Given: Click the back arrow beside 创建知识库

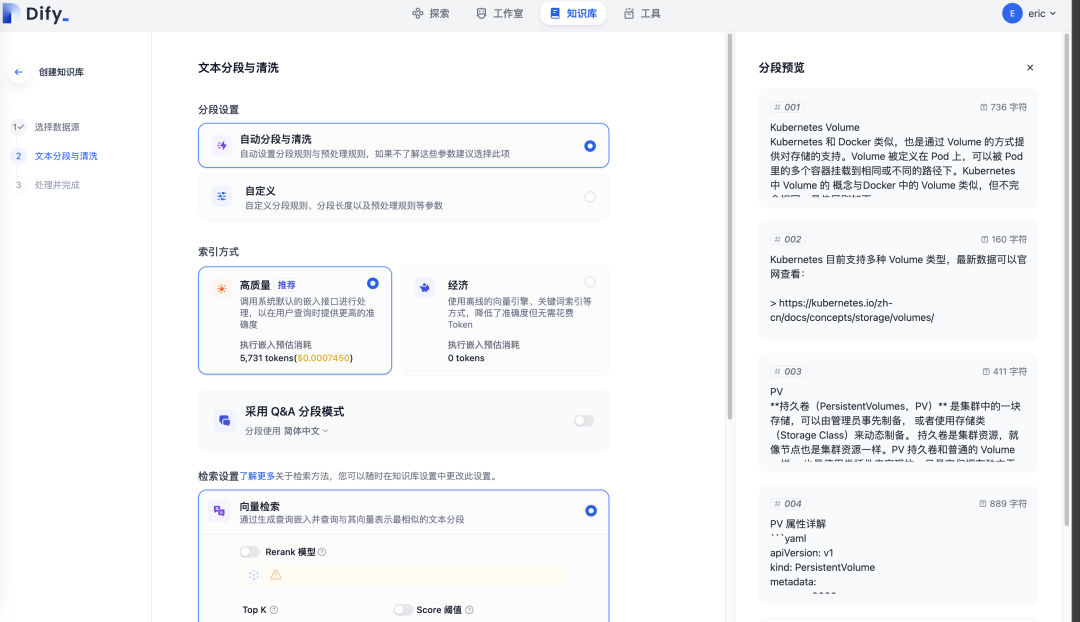Looking at the screenshot, I should 19,72.
